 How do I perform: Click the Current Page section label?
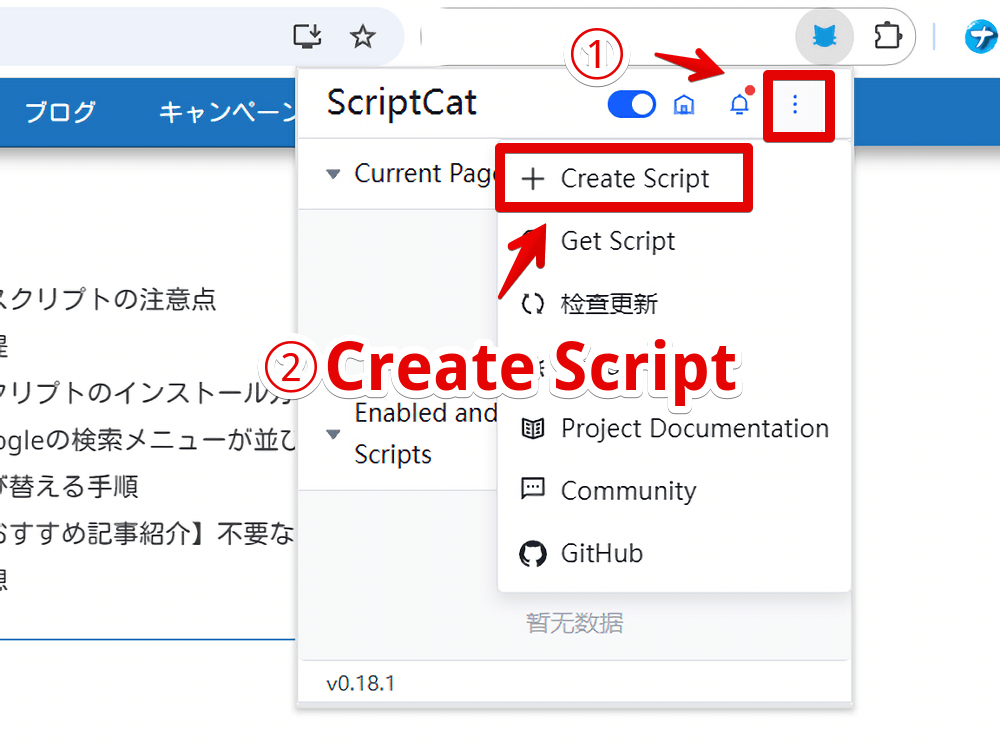pyautogui.click(x=425, y=173)
